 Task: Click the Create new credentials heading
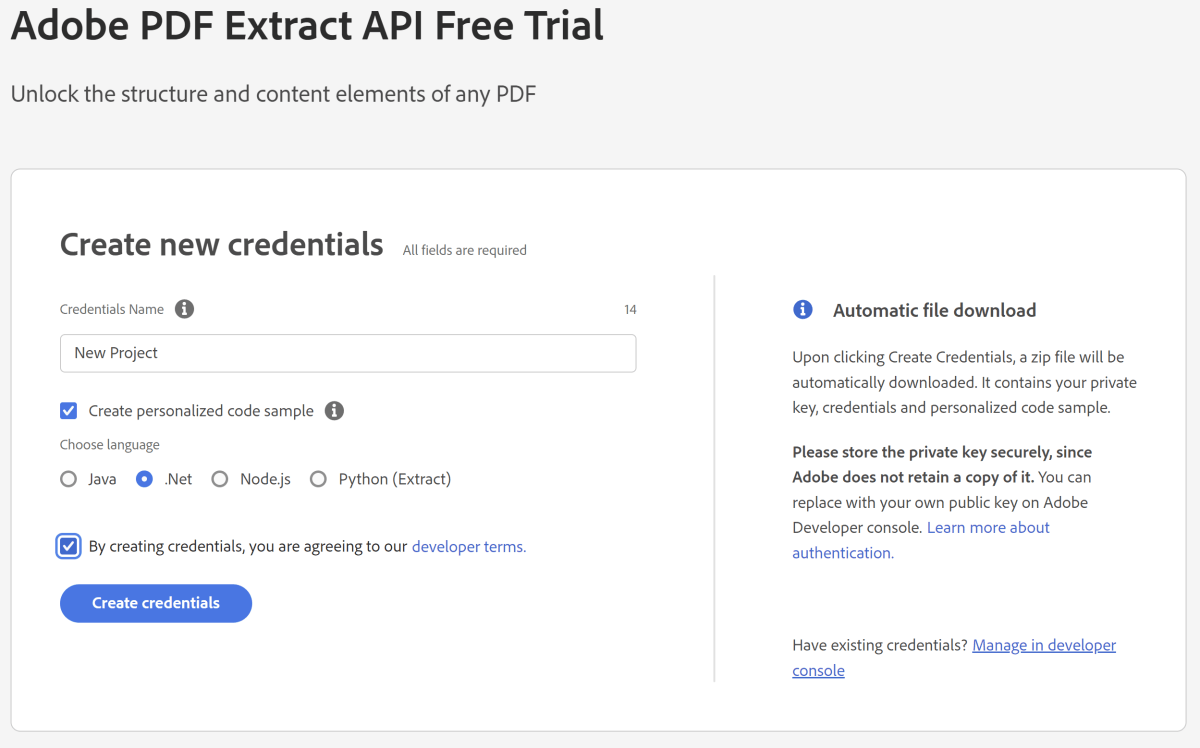[222, 244]
